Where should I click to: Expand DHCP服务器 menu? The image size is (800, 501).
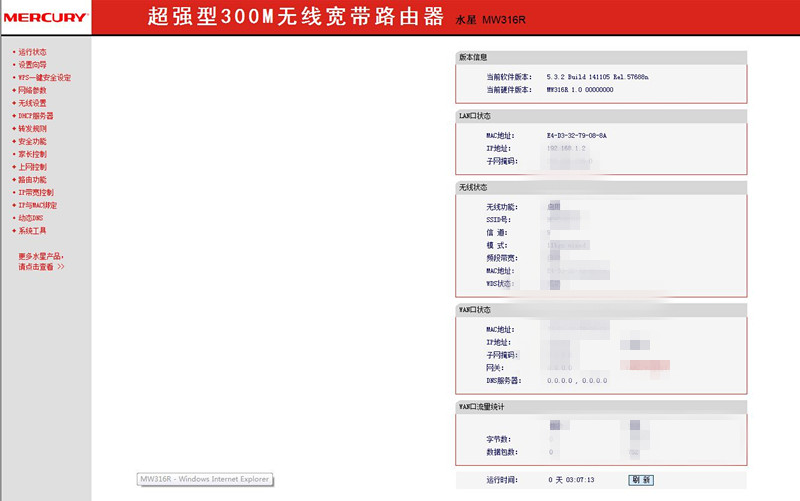(x=36, y=116)
